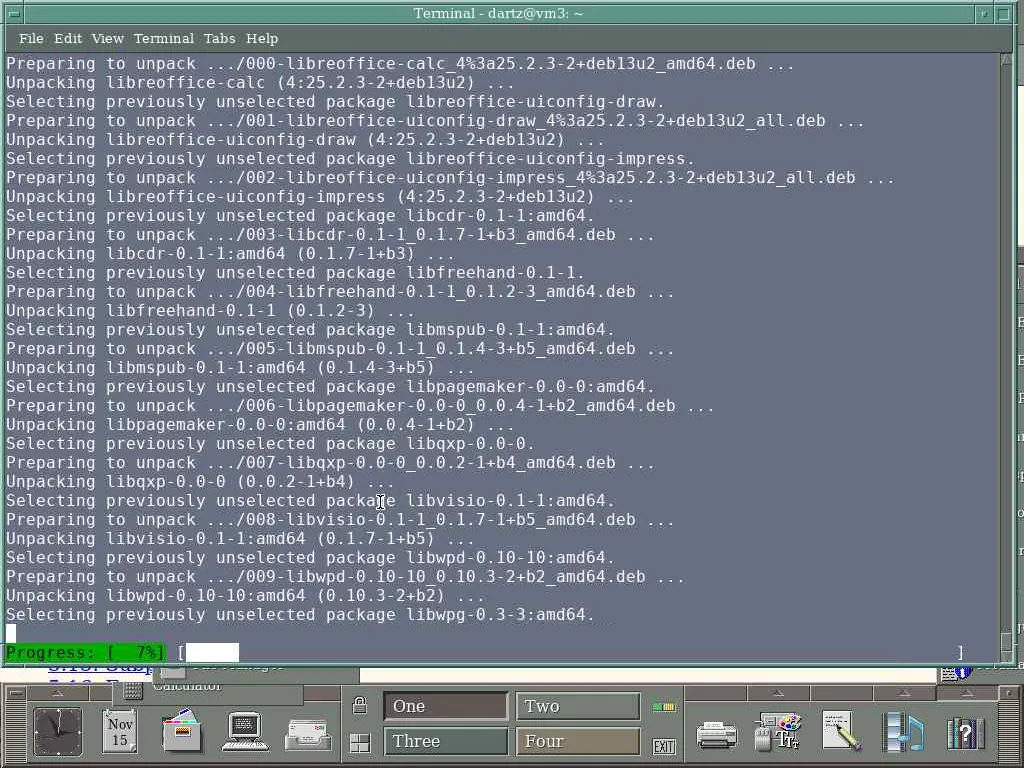Click the padlock lock-screen icon
This screenshot has height=768, width=1024.
(360, 705)
